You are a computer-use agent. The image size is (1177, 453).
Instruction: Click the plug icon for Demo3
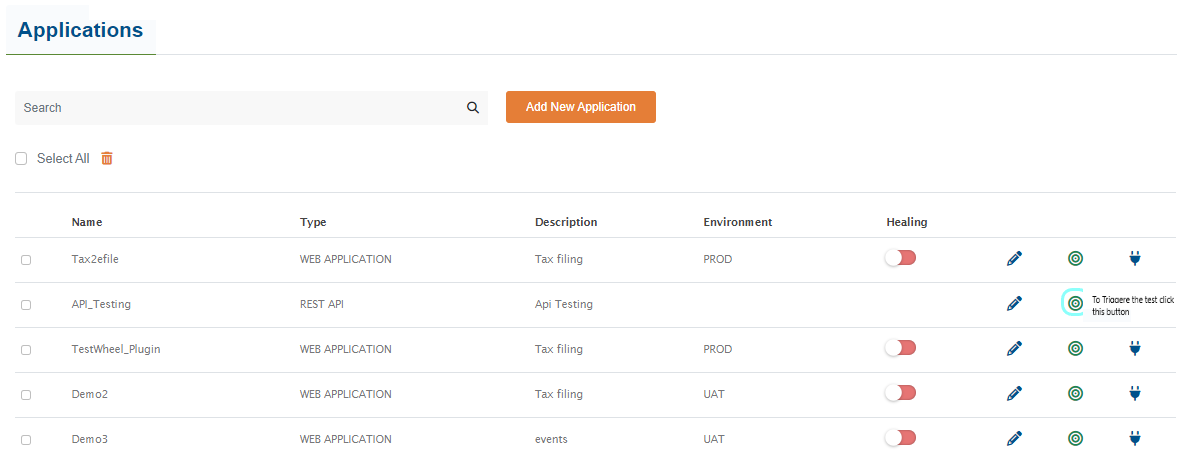1134,438
